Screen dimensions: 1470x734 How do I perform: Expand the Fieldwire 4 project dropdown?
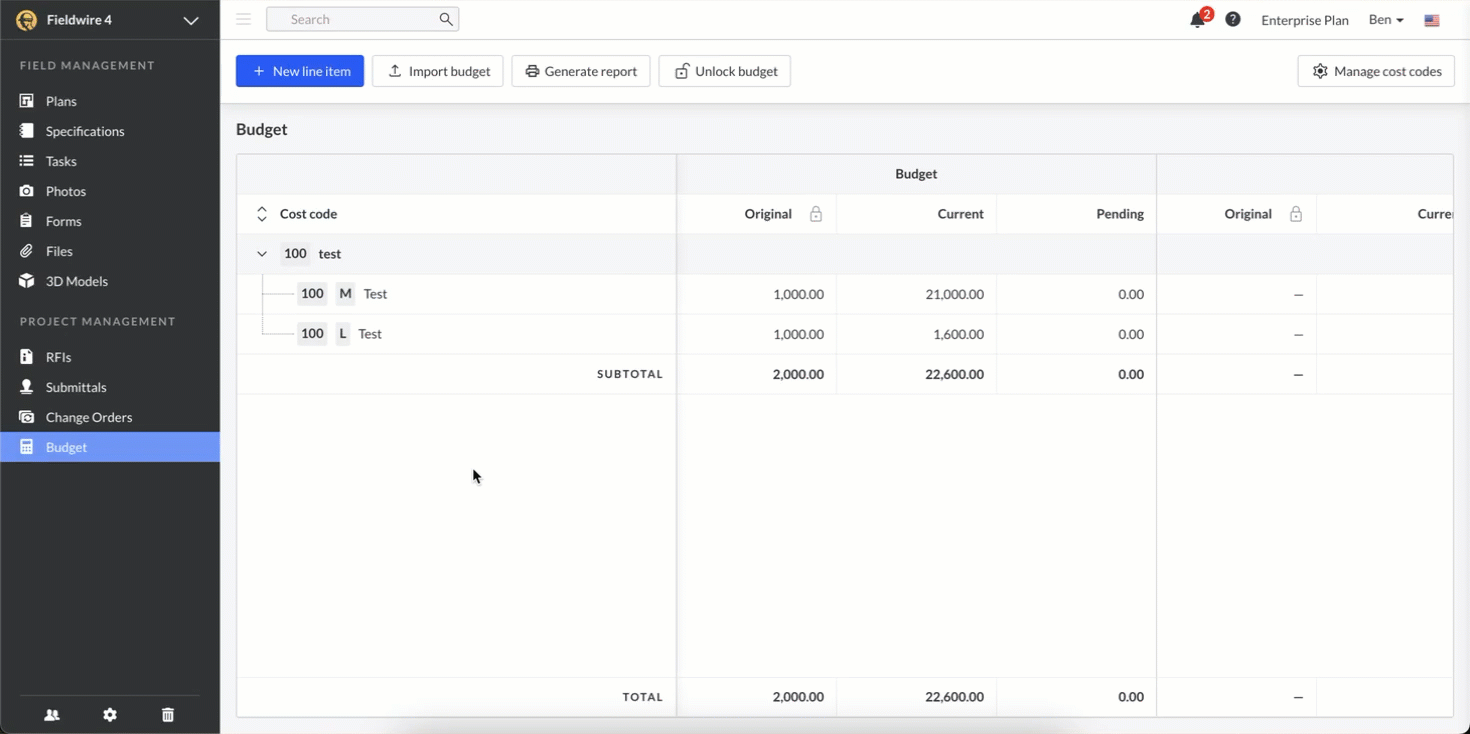pos(191,20)
